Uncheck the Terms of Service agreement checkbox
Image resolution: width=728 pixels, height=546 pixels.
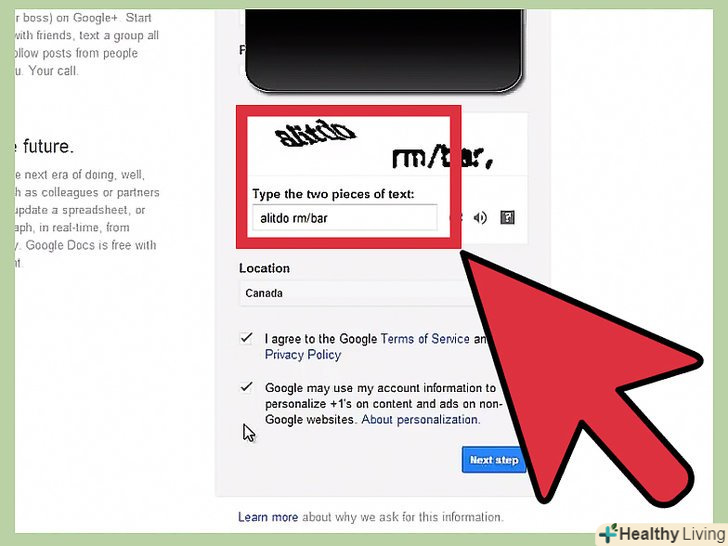point(246,338)
